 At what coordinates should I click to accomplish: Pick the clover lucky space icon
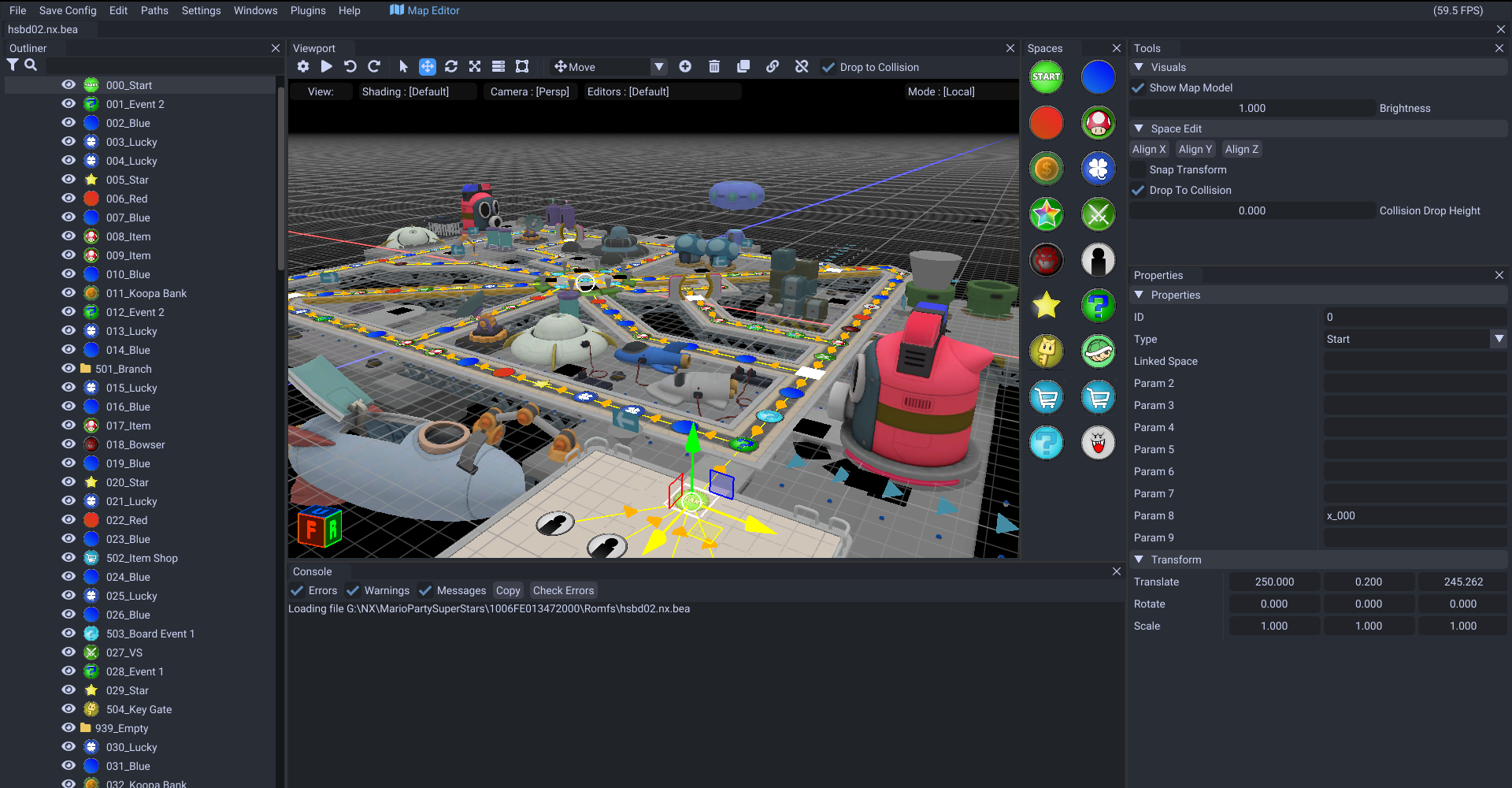point(1099,169)
